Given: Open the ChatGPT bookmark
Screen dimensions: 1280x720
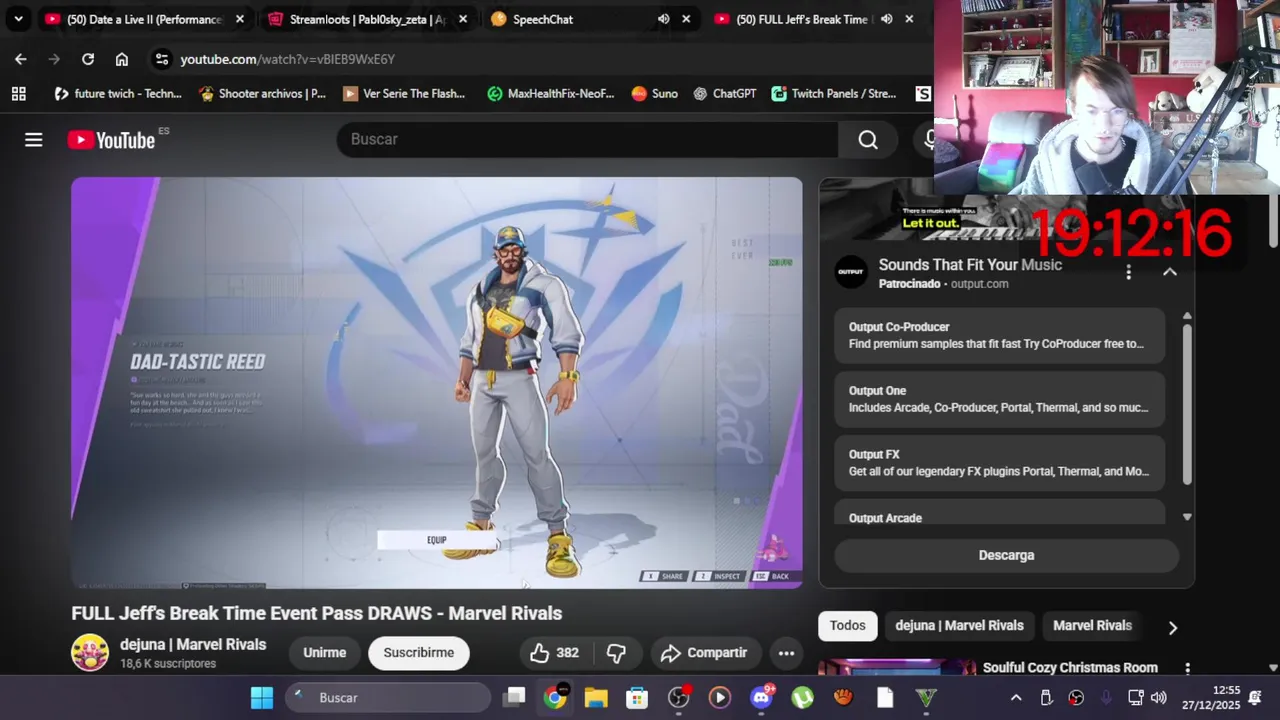Looking at the screenshot, I should click(725, 94).
